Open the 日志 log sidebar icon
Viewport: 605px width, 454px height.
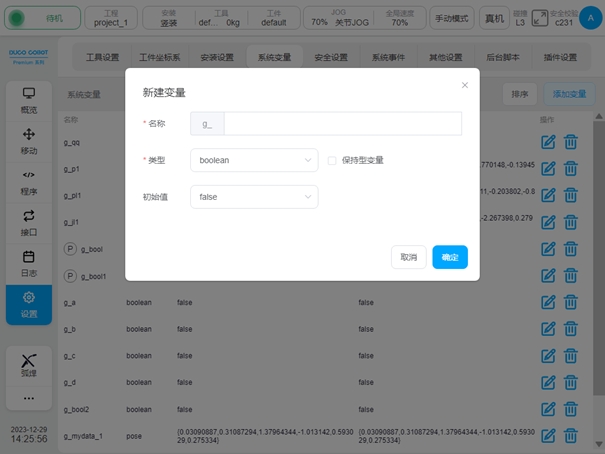click(29, 264)
